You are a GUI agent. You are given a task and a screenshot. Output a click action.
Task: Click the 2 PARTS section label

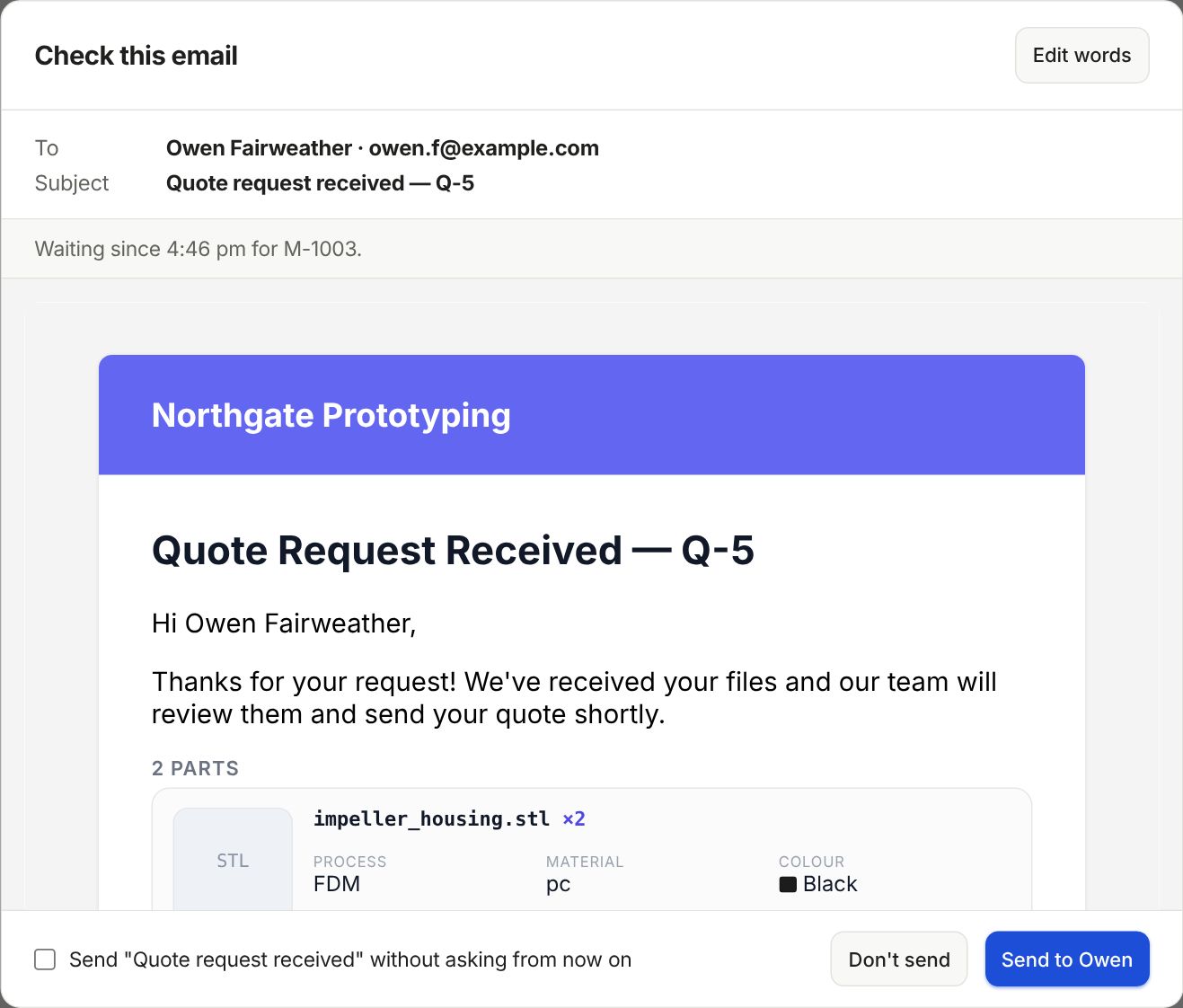[x=196, y=768]
